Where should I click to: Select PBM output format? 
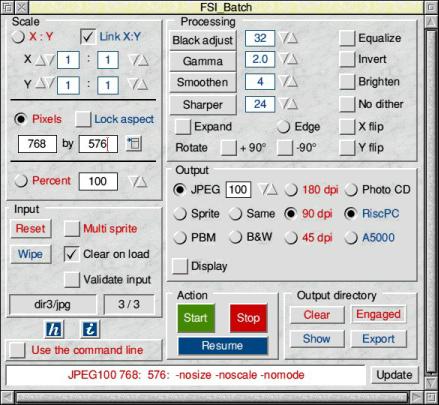tap(180, 238)
